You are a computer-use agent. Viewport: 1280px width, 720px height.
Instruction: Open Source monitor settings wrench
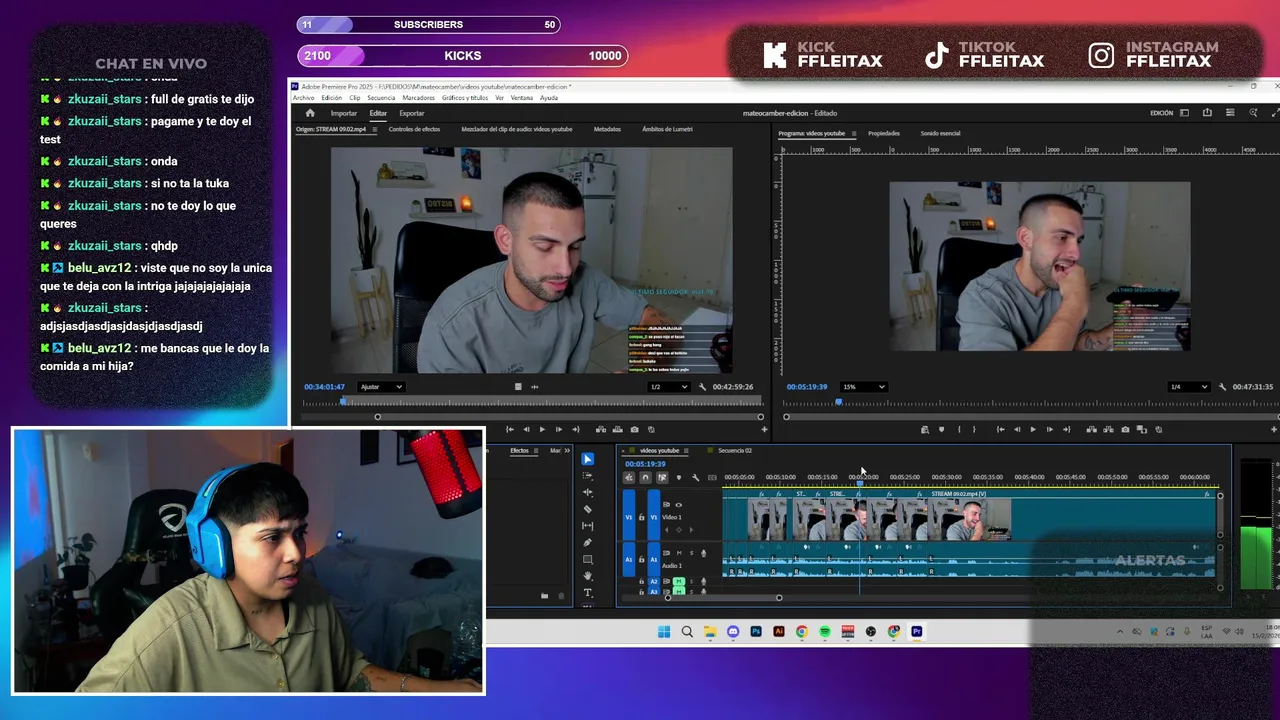pyautogui.click(x=702, y=387)
